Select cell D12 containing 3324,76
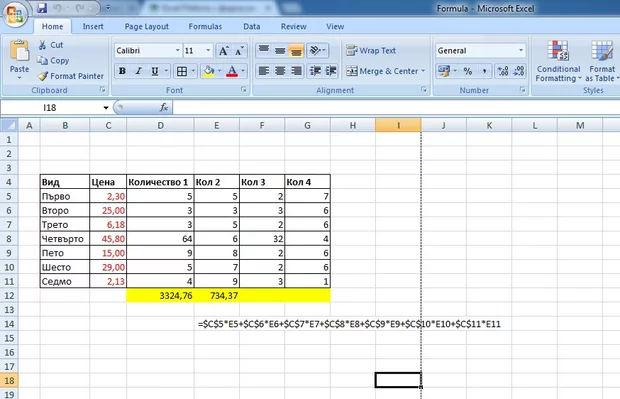This screenshot has height=399, width=620. pyautogui.click(x=160, y=295)
